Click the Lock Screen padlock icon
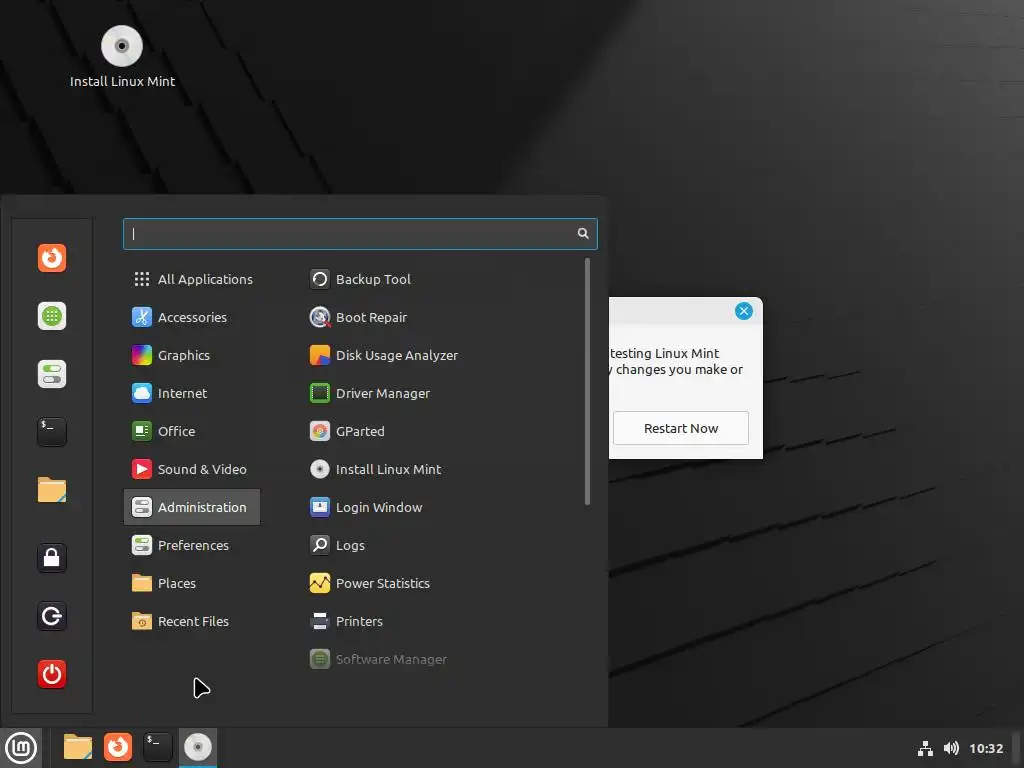This screenshot has height=768, width=1024. pos(52,558)
